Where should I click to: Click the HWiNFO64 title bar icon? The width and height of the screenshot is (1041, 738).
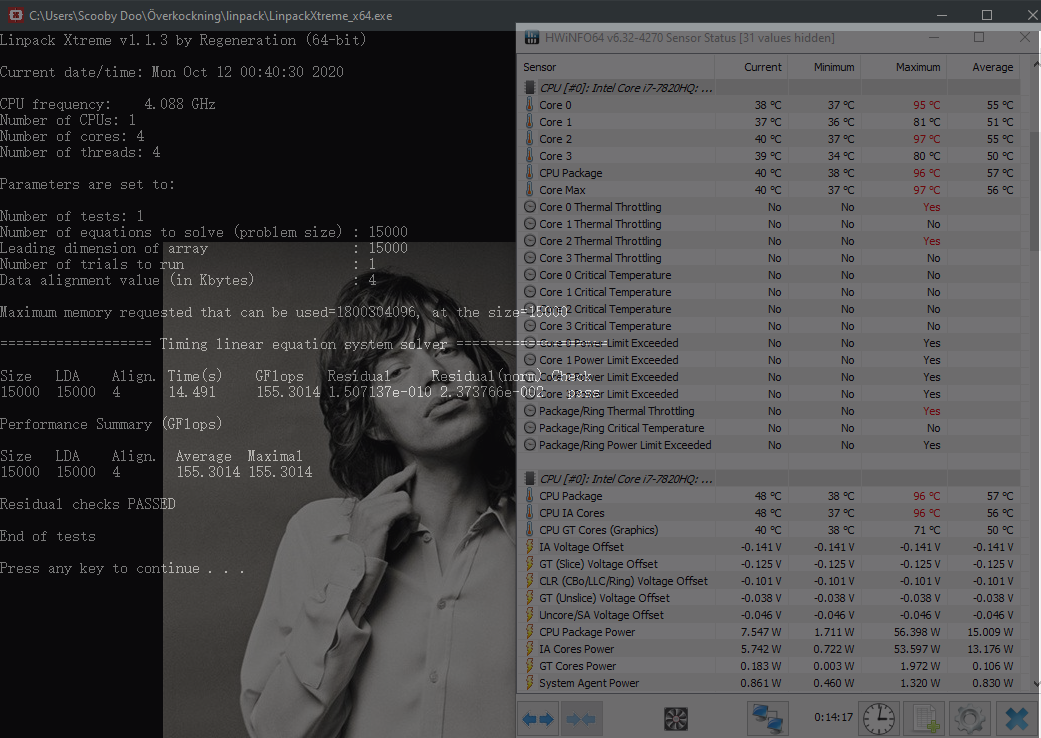(532, 38)
